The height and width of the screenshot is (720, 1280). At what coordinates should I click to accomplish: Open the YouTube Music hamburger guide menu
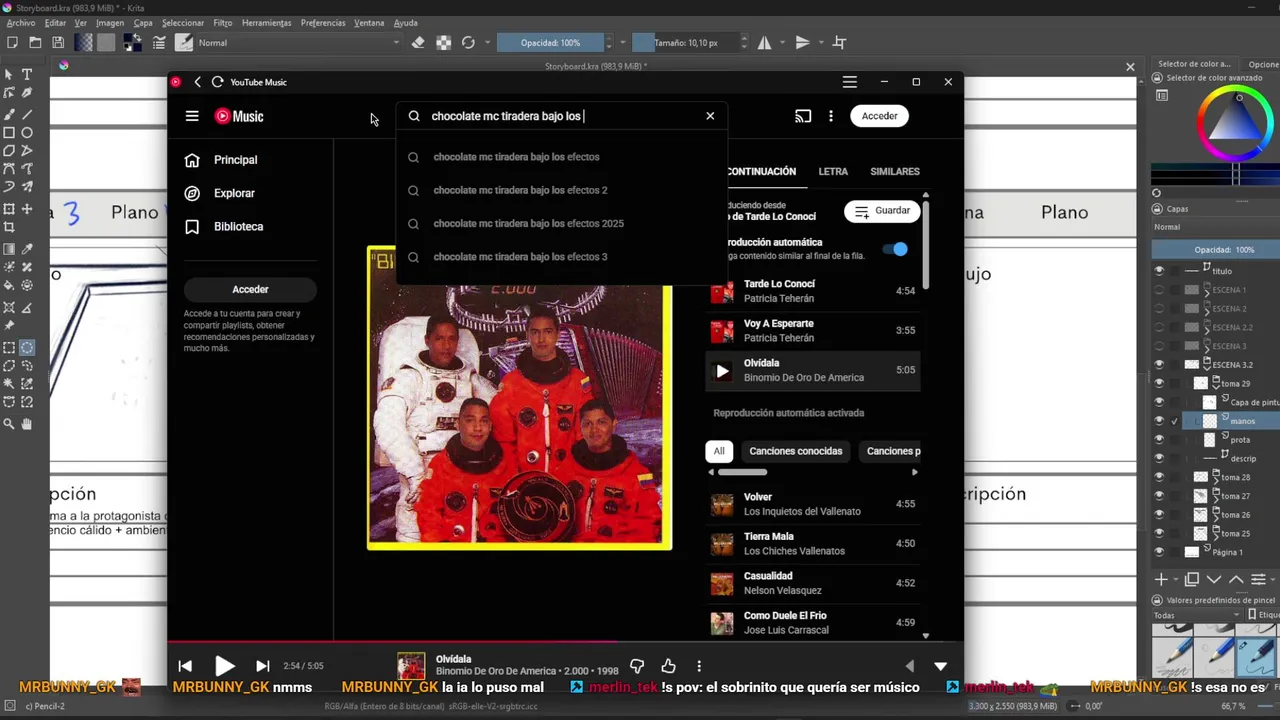(192, 116)
